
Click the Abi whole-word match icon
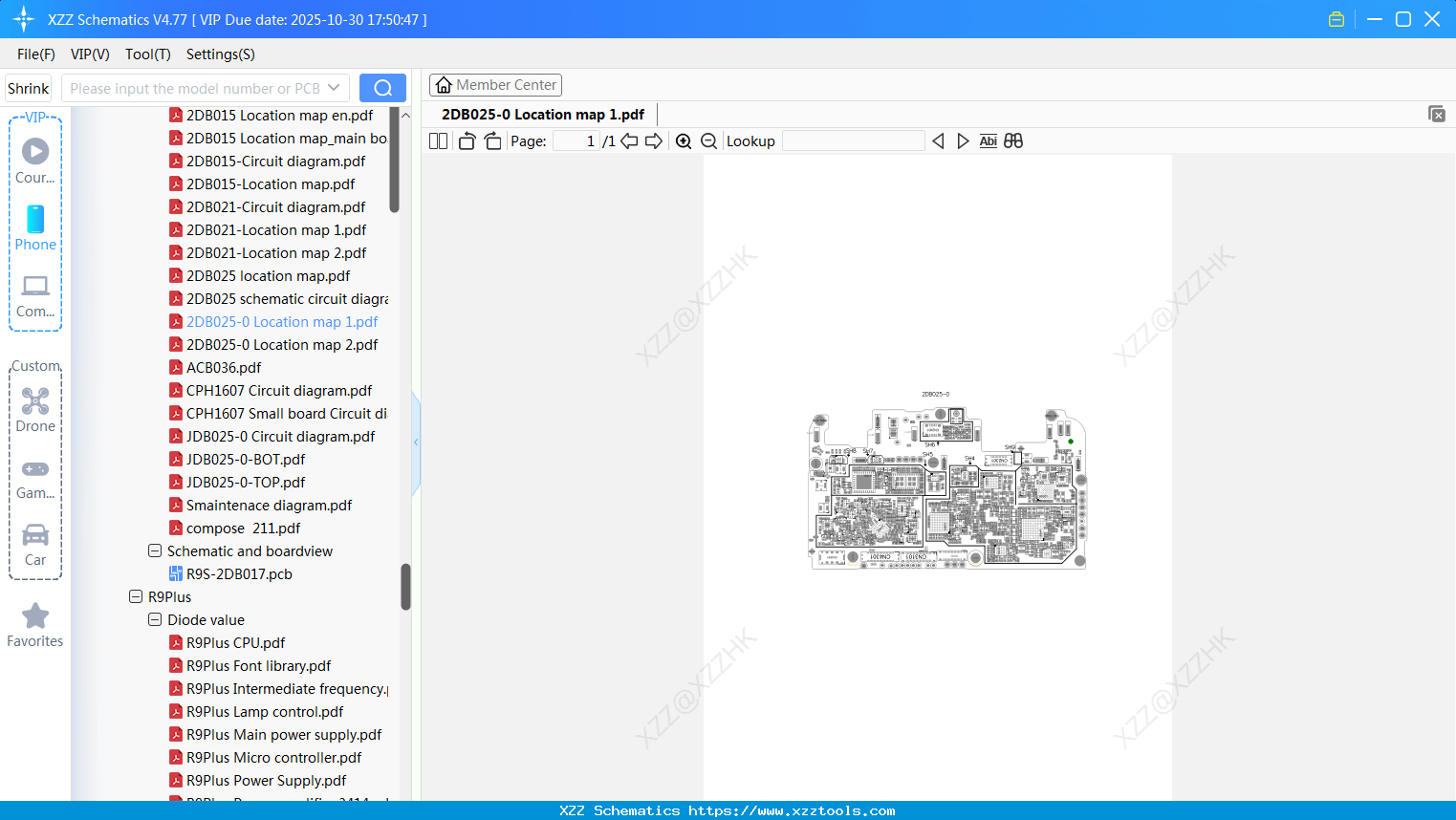(x=989, y=141)
